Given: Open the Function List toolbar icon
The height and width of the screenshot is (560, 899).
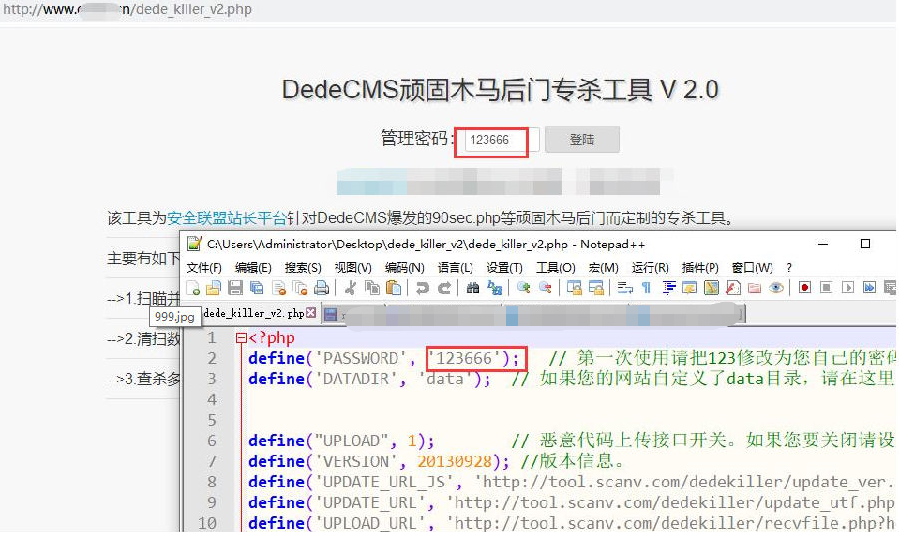Looking at the screenshot, I should (733, 288).
